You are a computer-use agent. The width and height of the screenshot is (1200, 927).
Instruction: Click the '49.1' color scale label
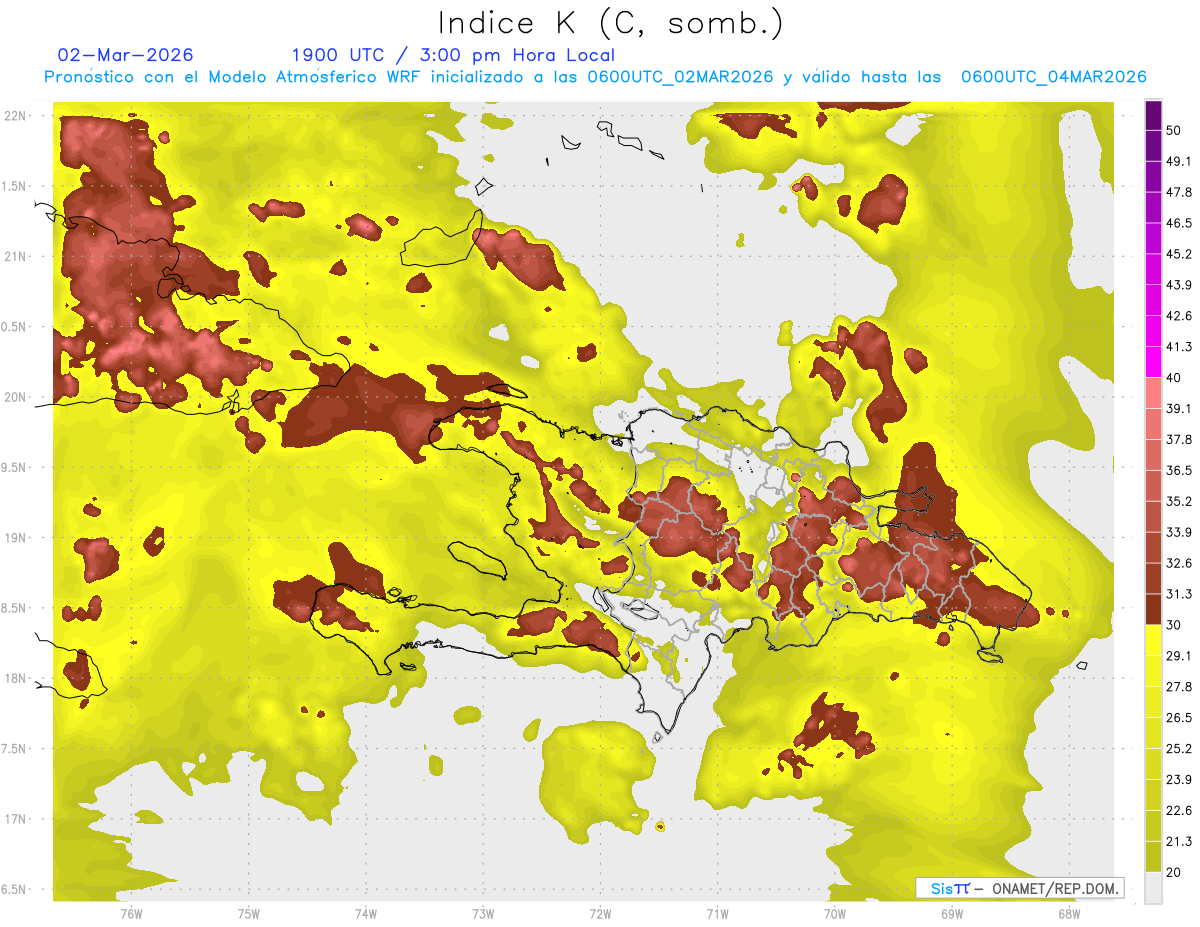1179,161
